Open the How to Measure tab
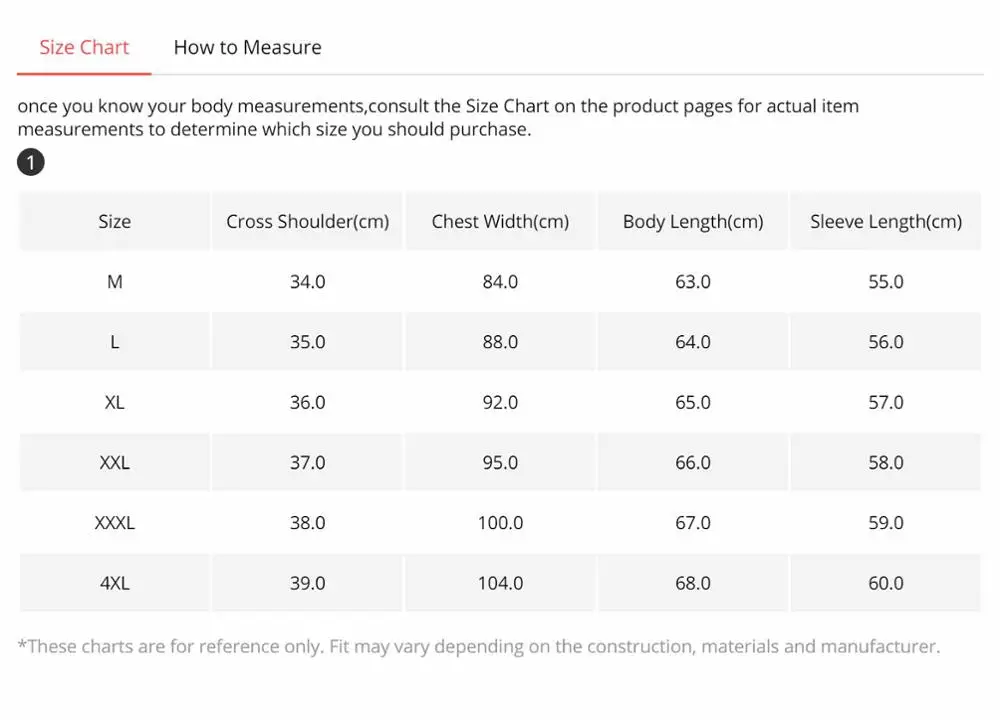Viewport: 1000px width, 720px height. (247, 47)
